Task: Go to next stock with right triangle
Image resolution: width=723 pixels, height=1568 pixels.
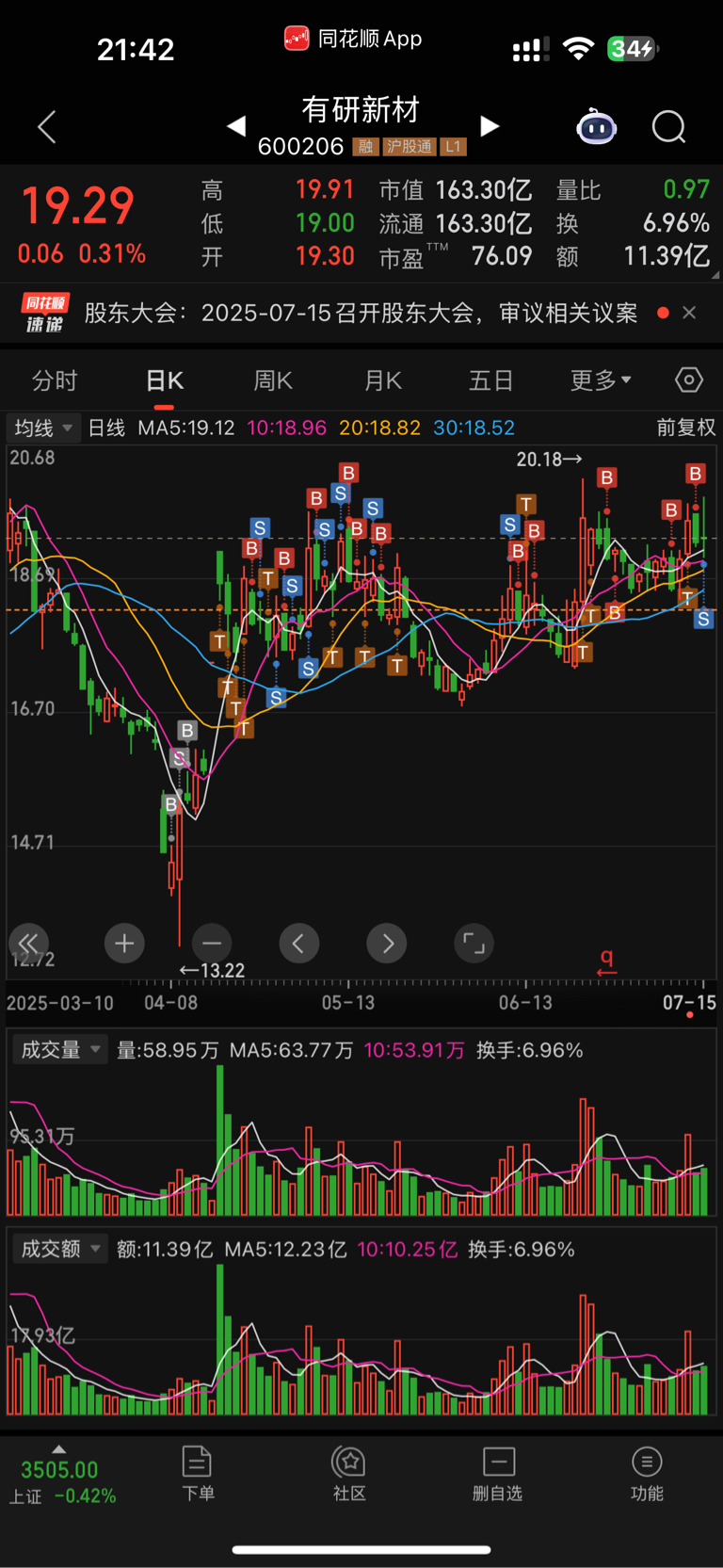Action: coord(490,125)
